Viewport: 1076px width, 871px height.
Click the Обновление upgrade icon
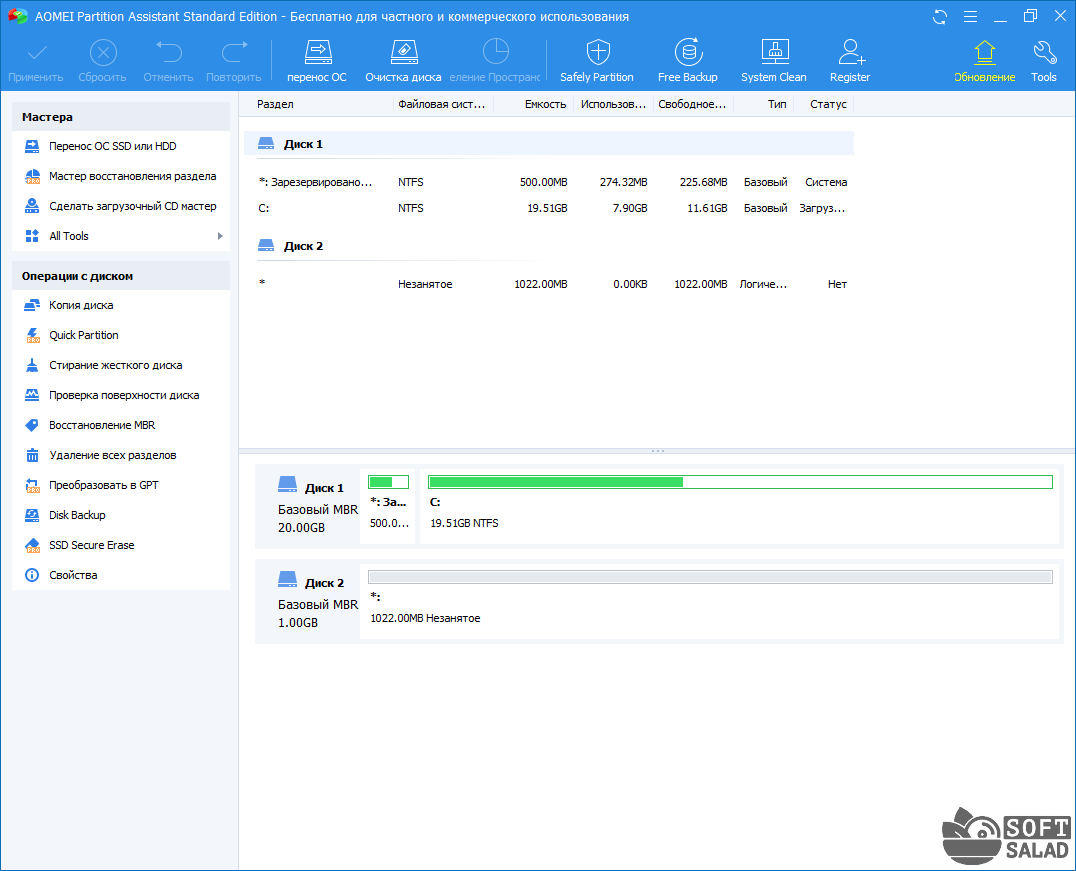click(984, 60)
